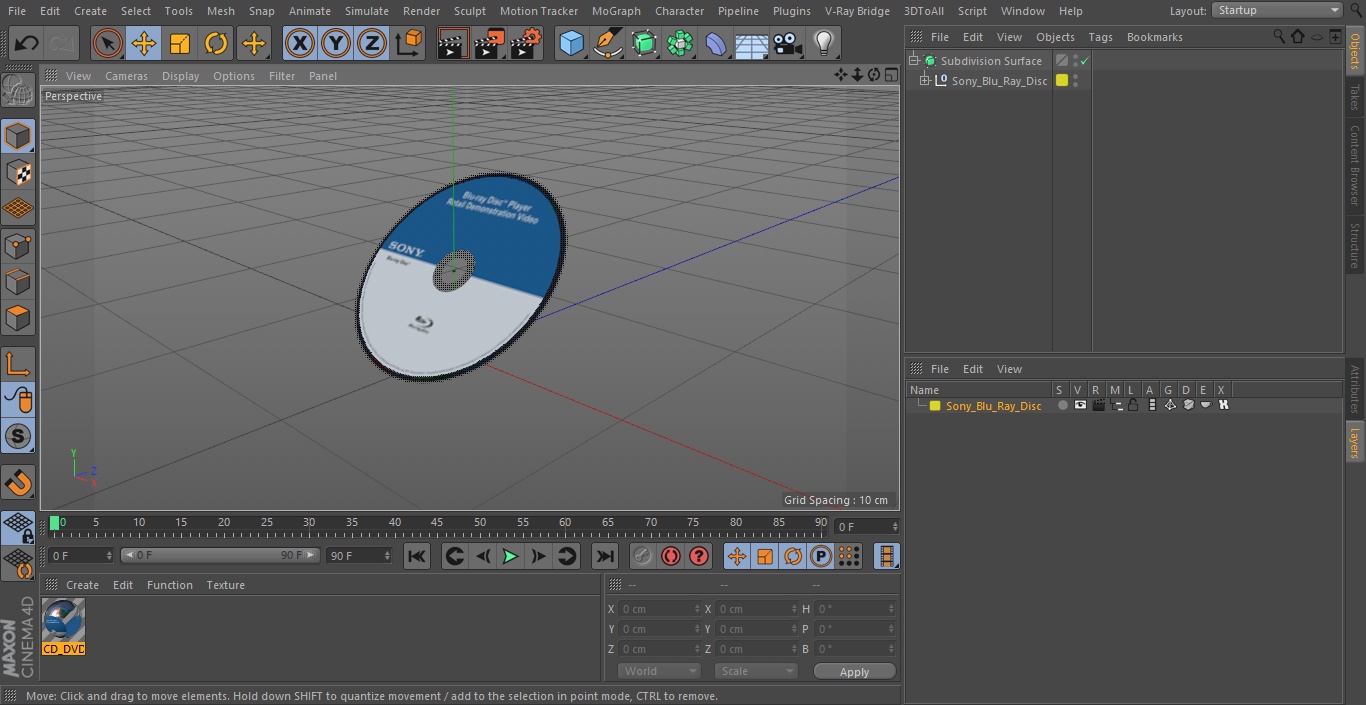This screenshot has height=705, width=1366.
Task: Click frame 45 on the timeline ruler
Action: point(437,522)
